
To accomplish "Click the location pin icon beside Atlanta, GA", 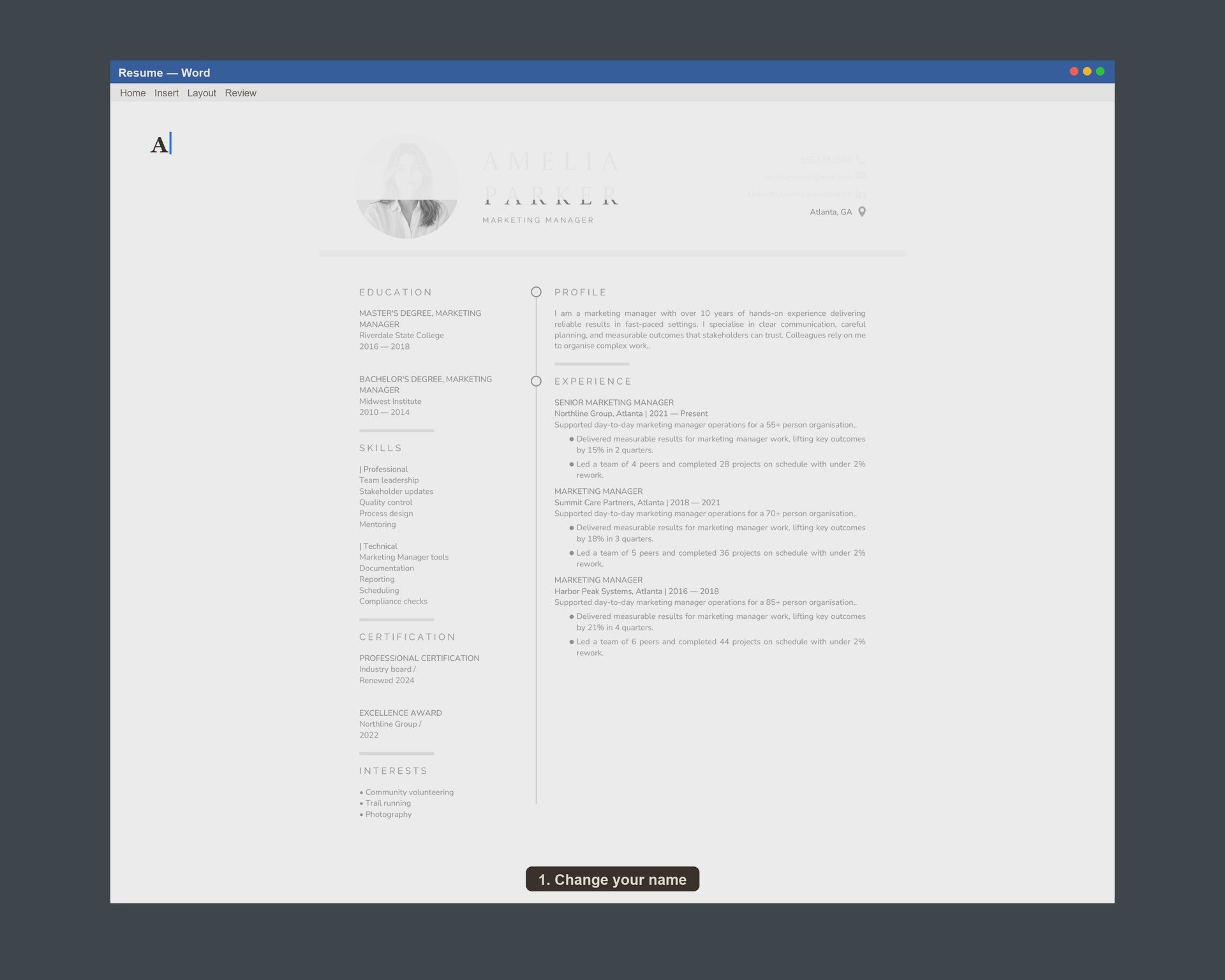I will pos(862,212).
